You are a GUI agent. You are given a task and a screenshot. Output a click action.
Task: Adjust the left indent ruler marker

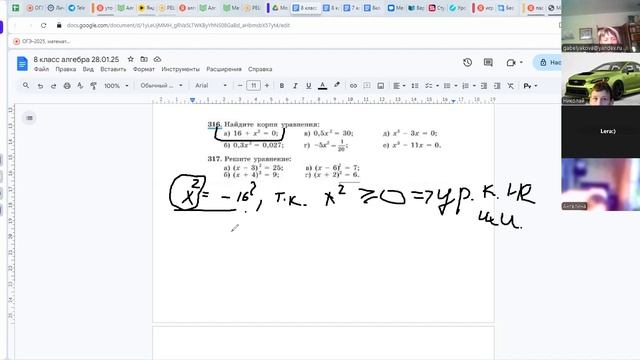(192, 100)
